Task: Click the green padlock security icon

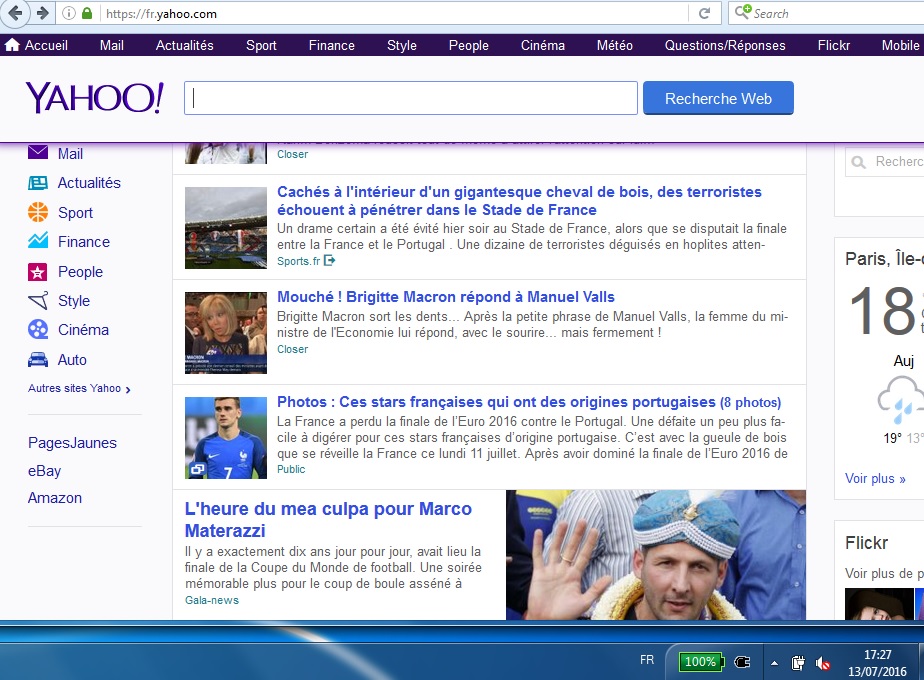Action: coord(87,13)
